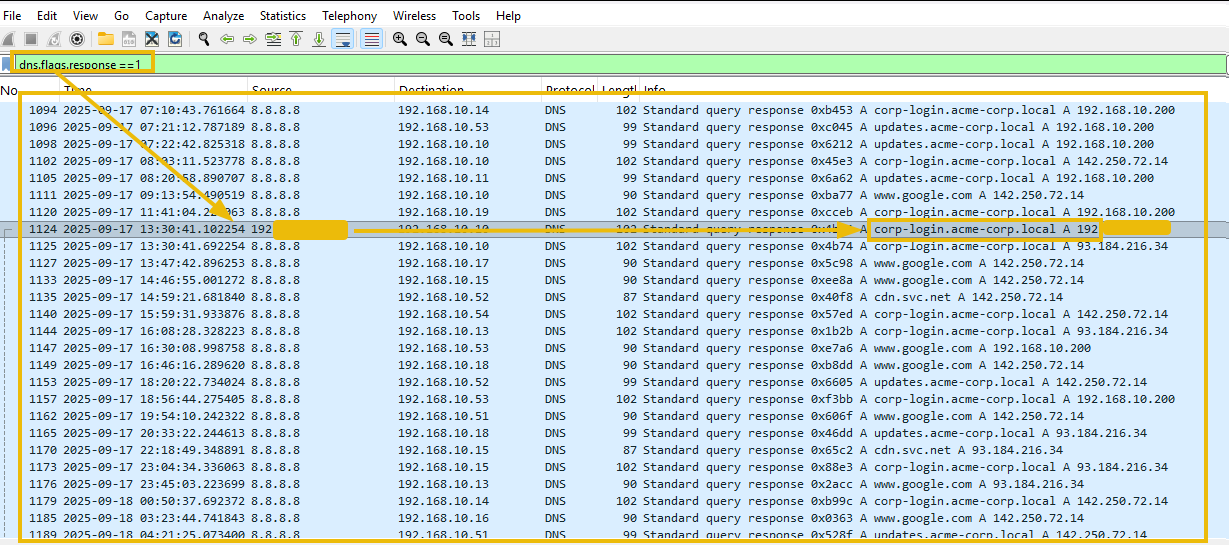This screenshot has width=1229, height=545.
Task: Open a capture file with folder icon
Action: click(x=105, y=39)
